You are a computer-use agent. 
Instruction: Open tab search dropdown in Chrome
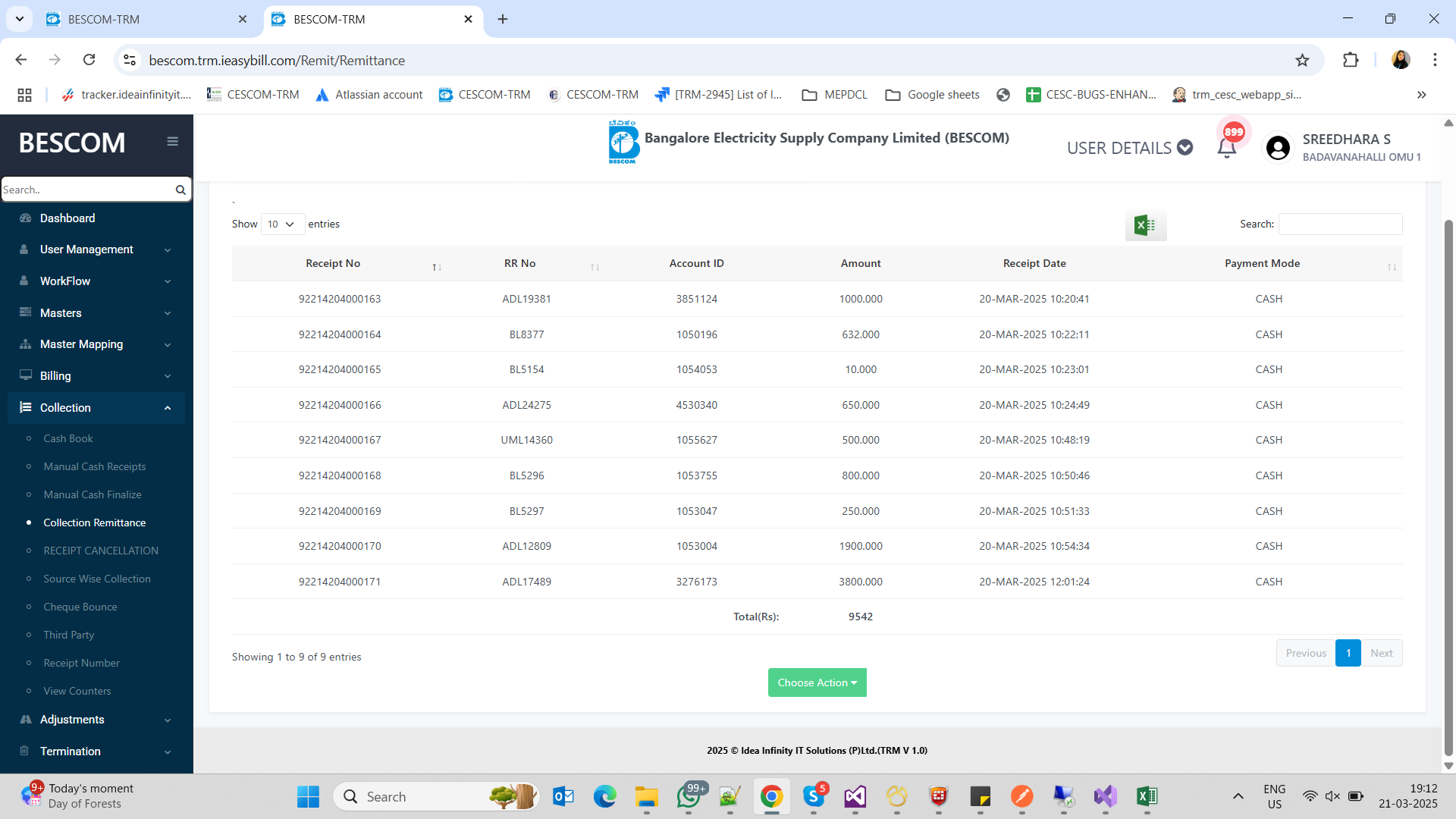tap(19, 19)
